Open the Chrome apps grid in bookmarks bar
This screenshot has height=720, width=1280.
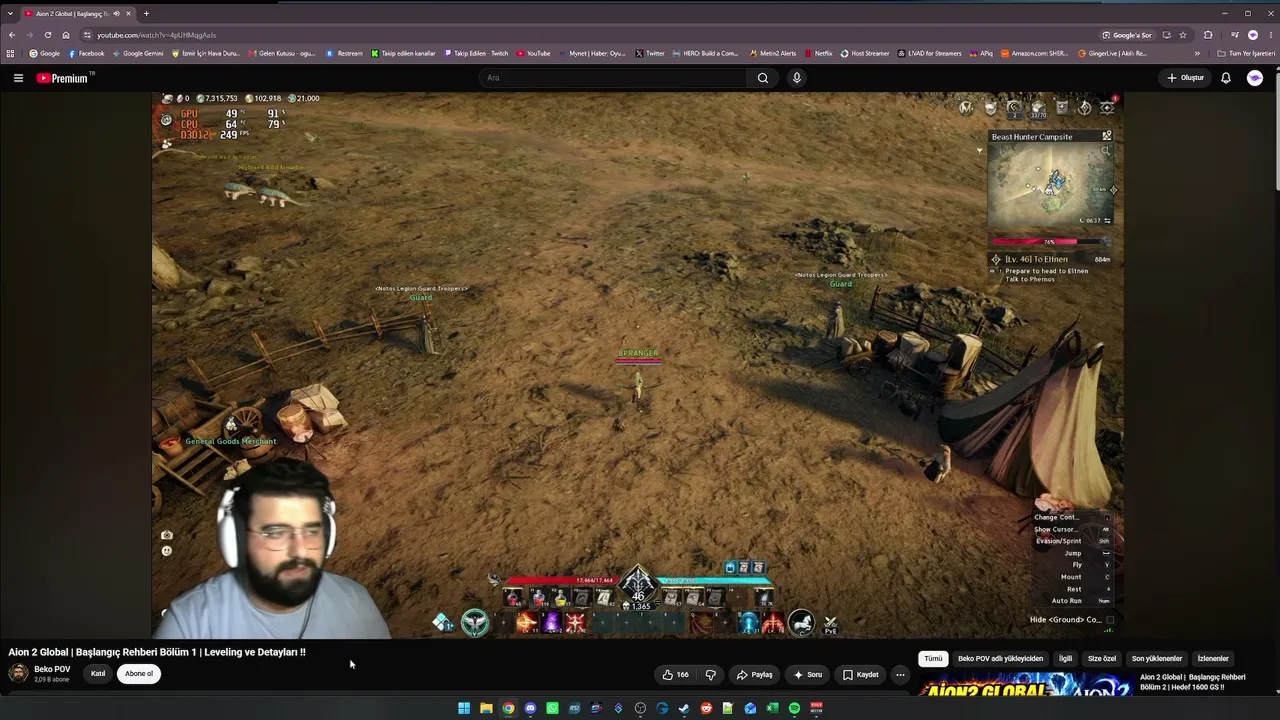pos(11,53)
